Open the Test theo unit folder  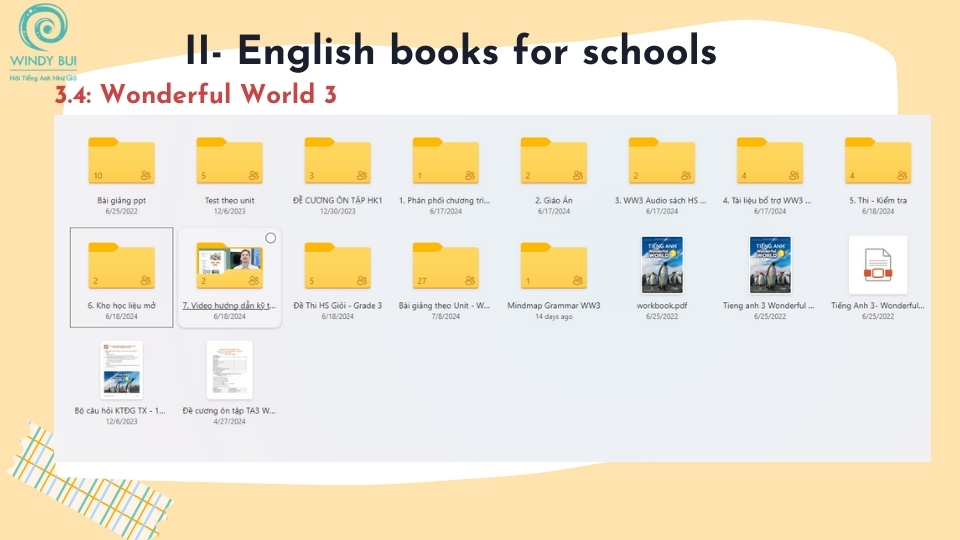click(x=229, y=163)
